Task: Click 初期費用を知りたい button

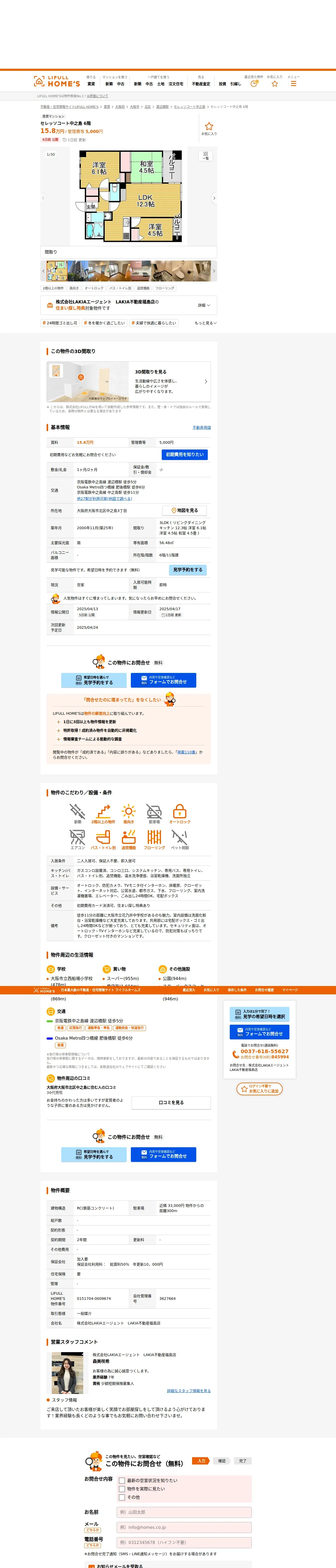Action: (185, 455)
